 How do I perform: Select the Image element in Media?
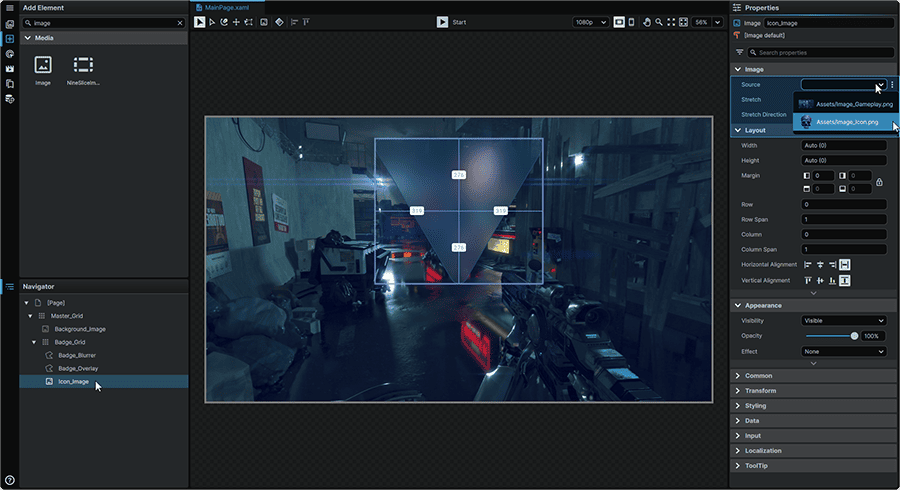point(43,71)
